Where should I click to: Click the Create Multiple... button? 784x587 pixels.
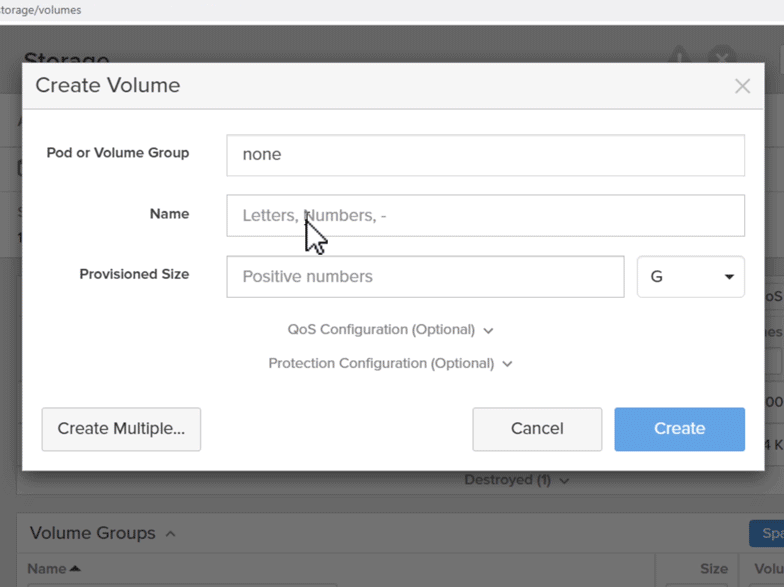121,429
